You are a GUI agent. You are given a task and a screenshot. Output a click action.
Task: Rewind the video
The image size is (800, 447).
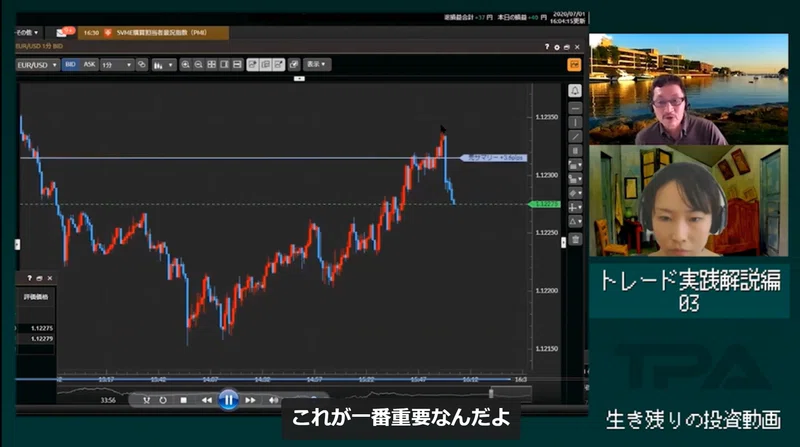click(x=207, y=400)
